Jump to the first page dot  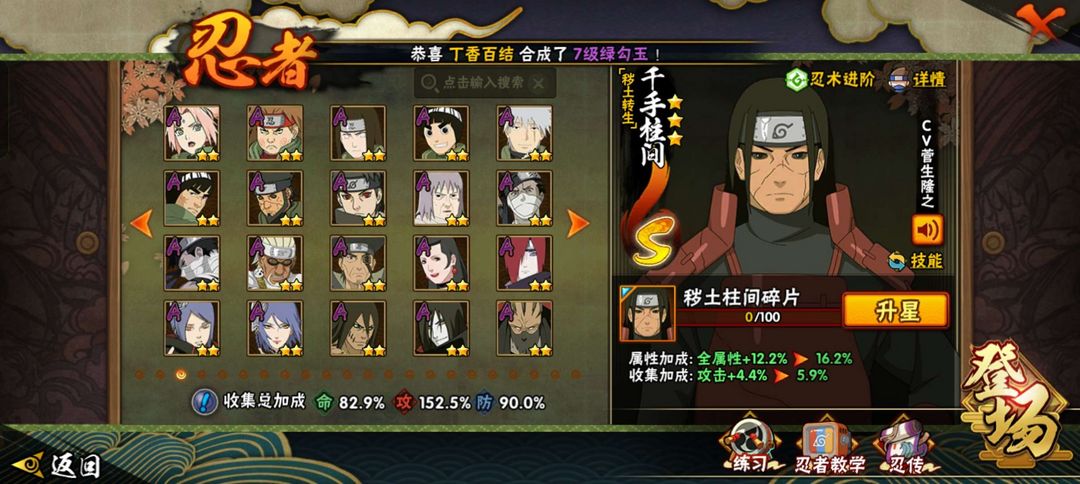coord(139,375)
